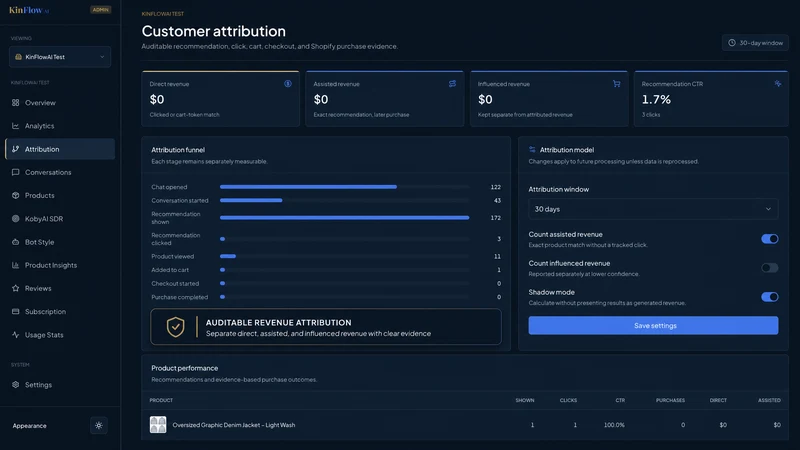Click the Auditable Revenue Attribution banner
This screenshot has width=800, height=450.
point(326,327)
